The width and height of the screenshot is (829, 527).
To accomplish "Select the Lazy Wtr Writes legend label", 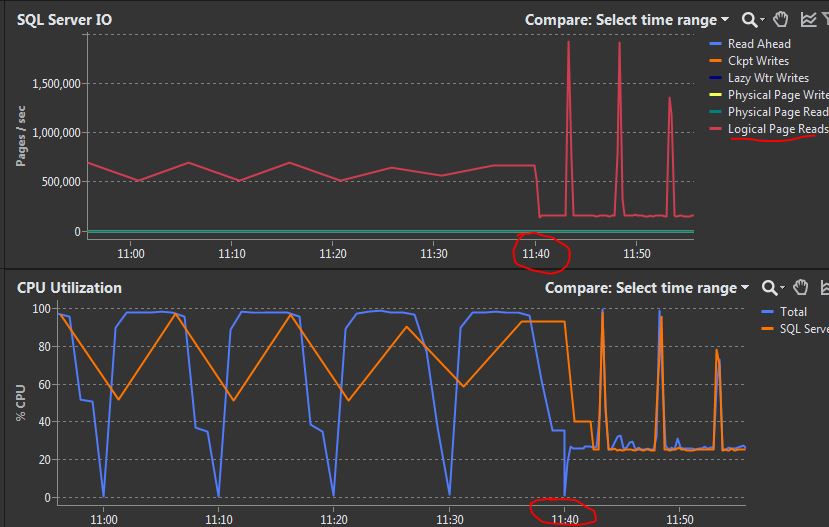I will pos(768,78).
